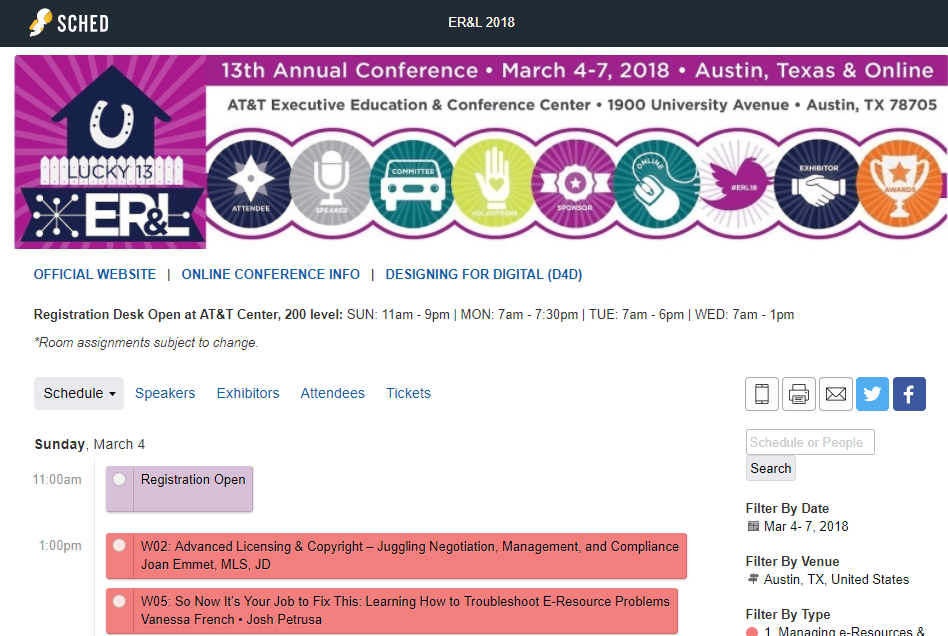Go to the Exhibitors tab
The image size is (948, 636).
(x=248, y=393)
